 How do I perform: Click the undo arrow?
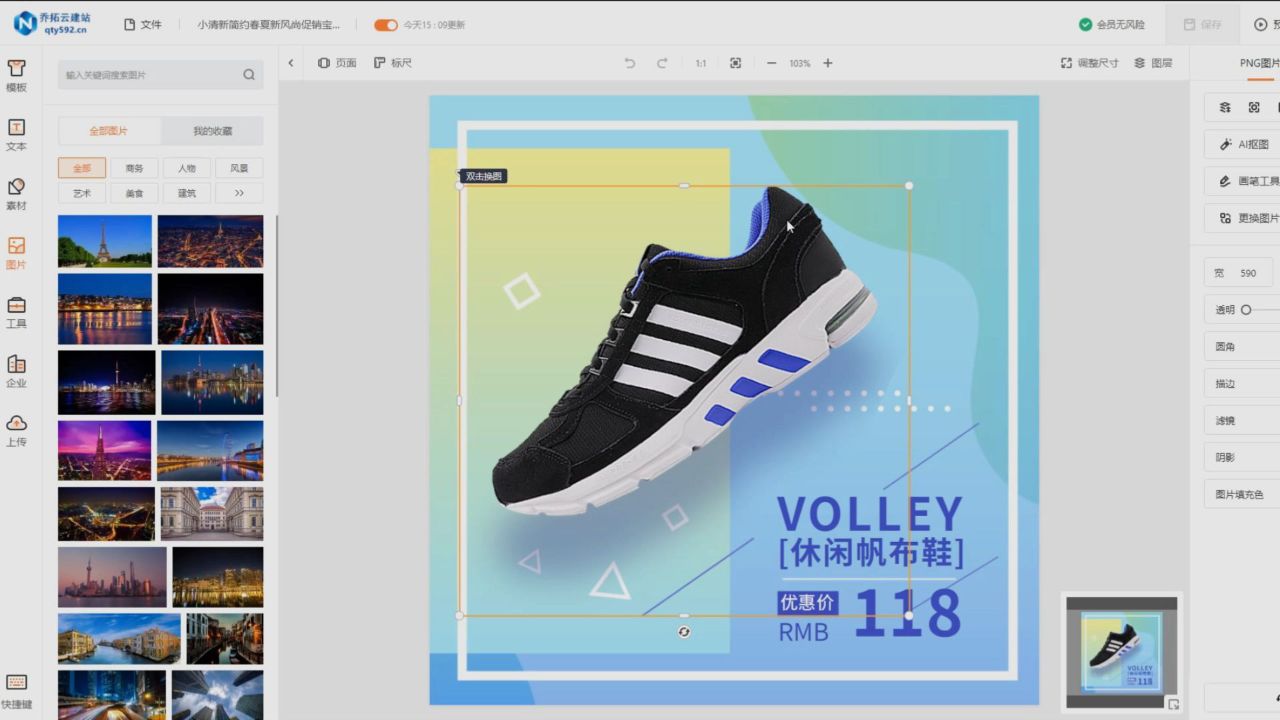point(629,63)
